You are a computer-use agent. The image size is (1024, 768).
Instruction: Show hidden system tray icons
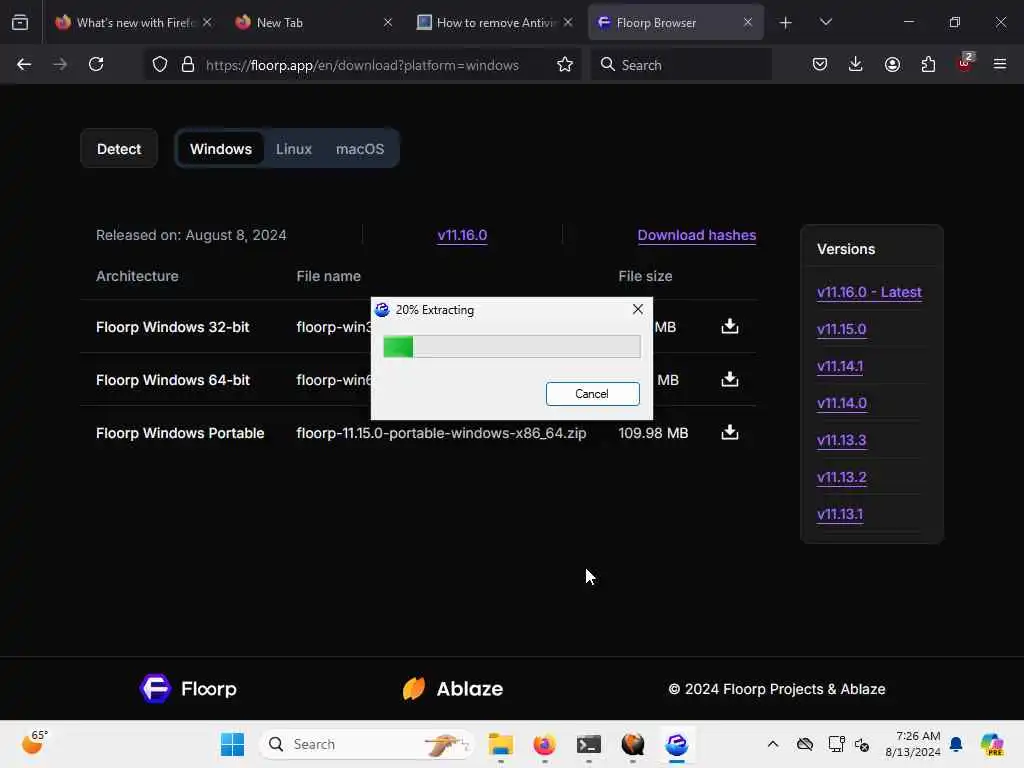point(773,744)
